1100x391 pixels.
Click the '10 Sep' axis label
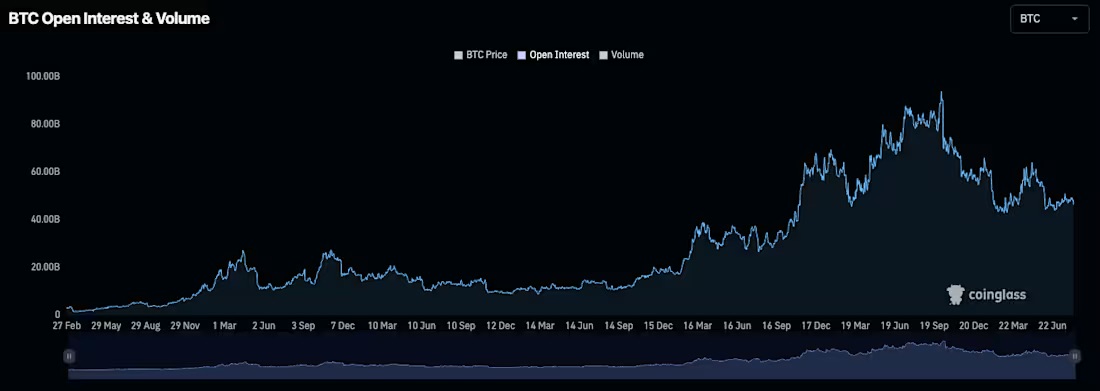pyautogui.click(x=462, y=326)
